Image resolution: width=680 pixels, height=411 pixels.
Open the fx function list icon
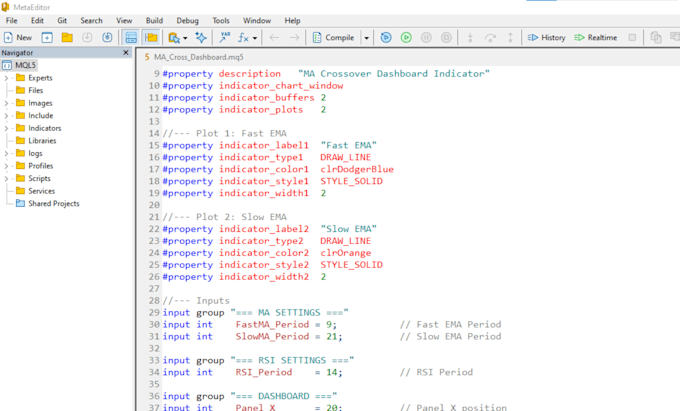pos(247,38)
